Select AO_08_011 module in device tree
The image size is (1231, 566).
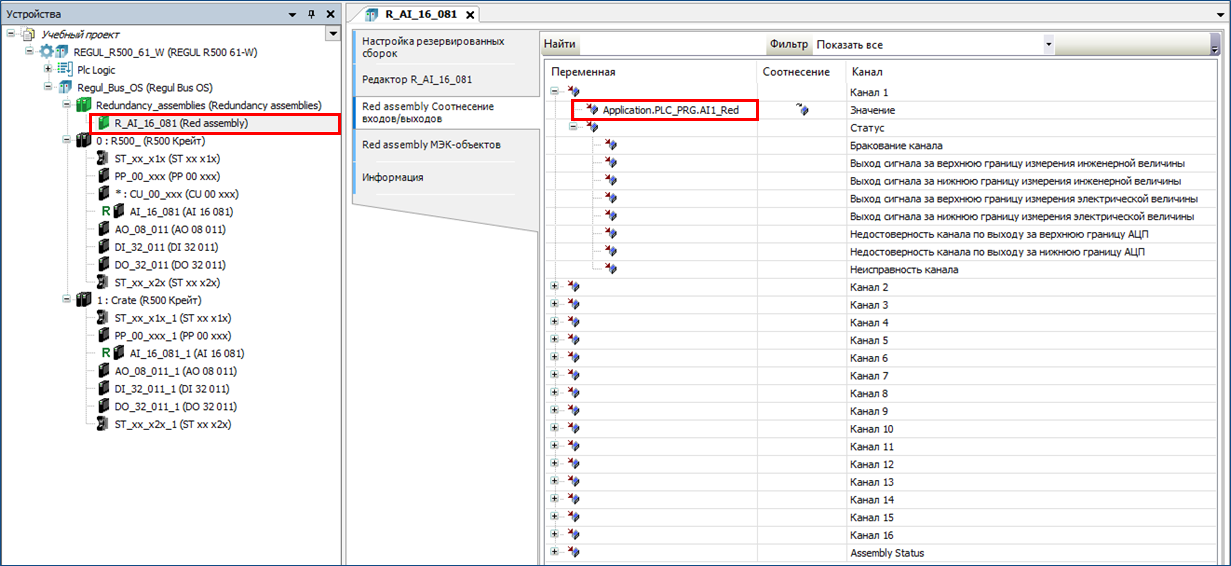[x=151, y=229]
